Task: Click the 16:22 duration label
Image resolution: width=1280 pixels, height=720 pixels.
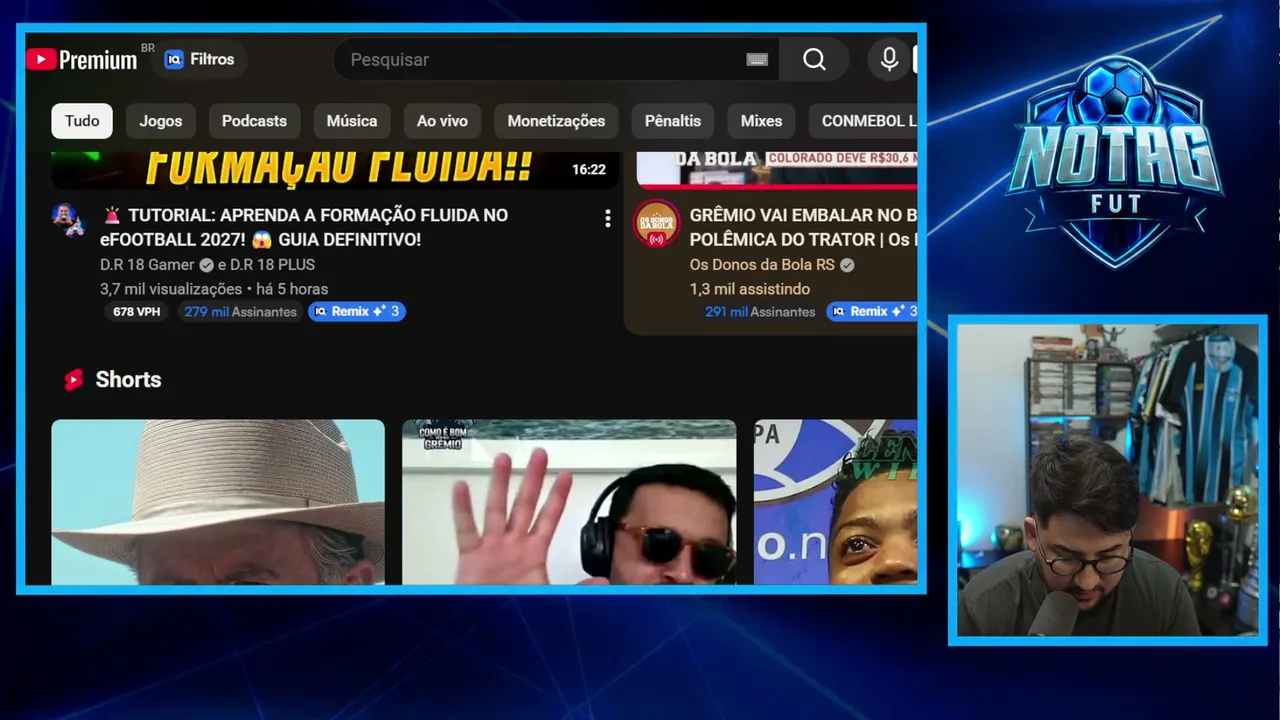Action: (x=589, y=170)
